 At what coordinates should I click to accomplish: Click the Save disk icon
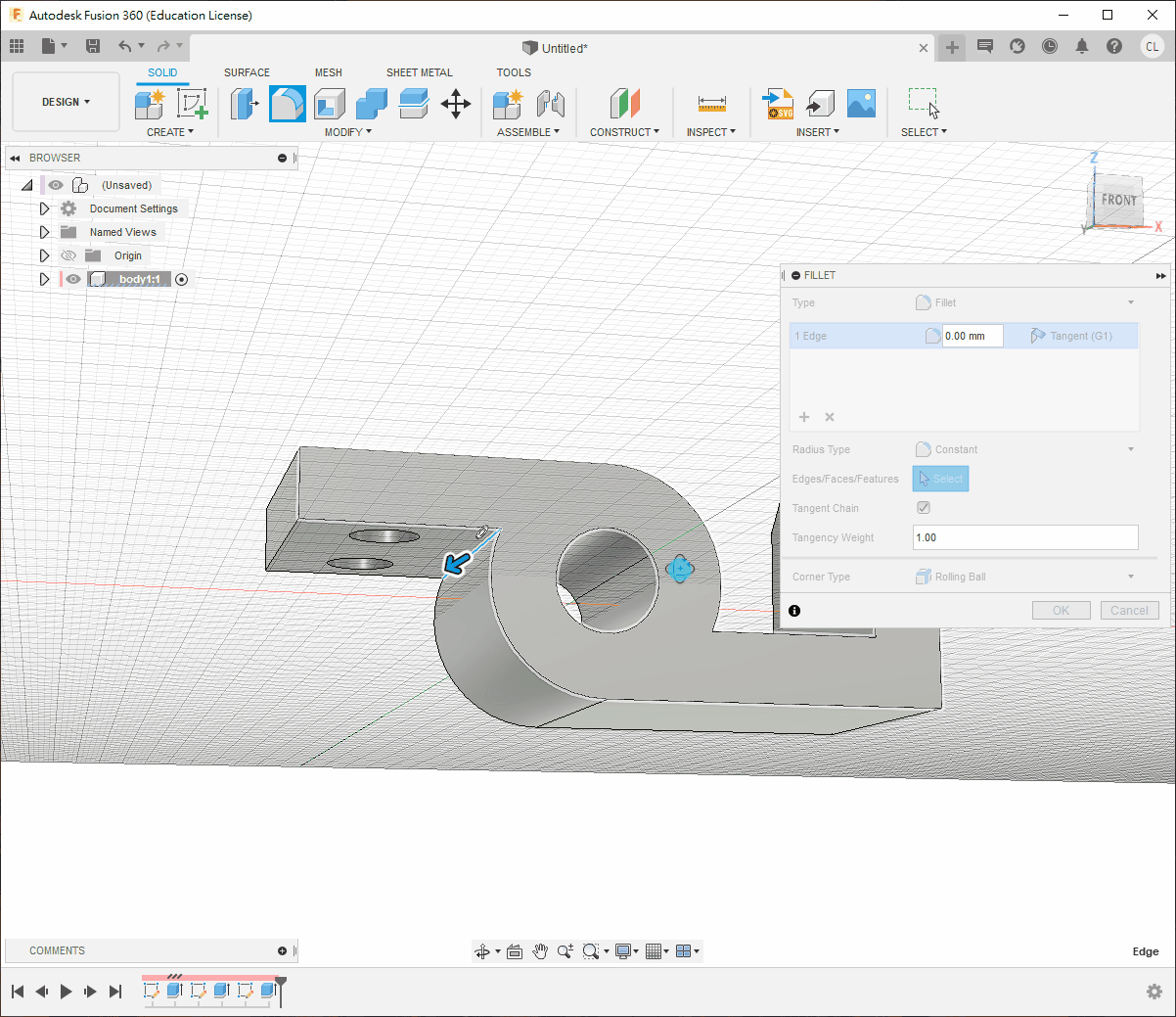[93, 46]
